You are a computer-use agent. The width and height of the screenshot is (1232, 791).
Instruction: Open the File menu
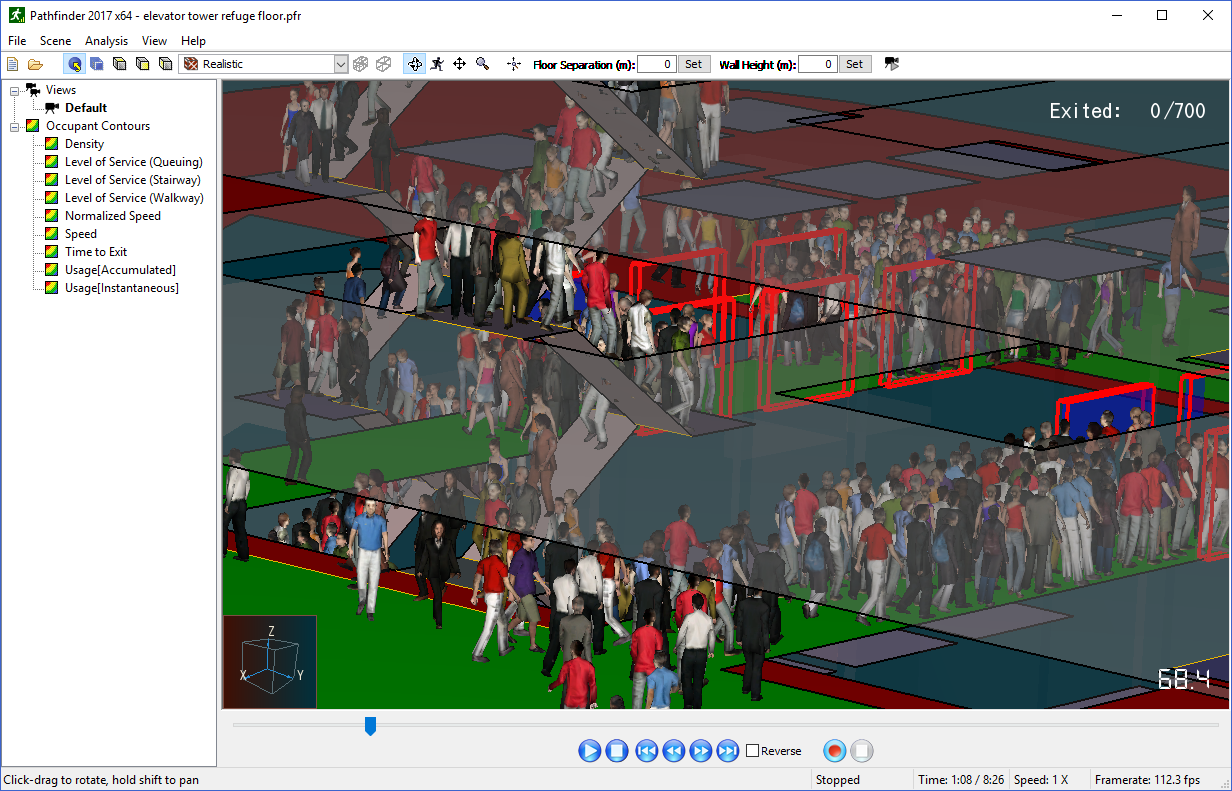click(17, 41)
